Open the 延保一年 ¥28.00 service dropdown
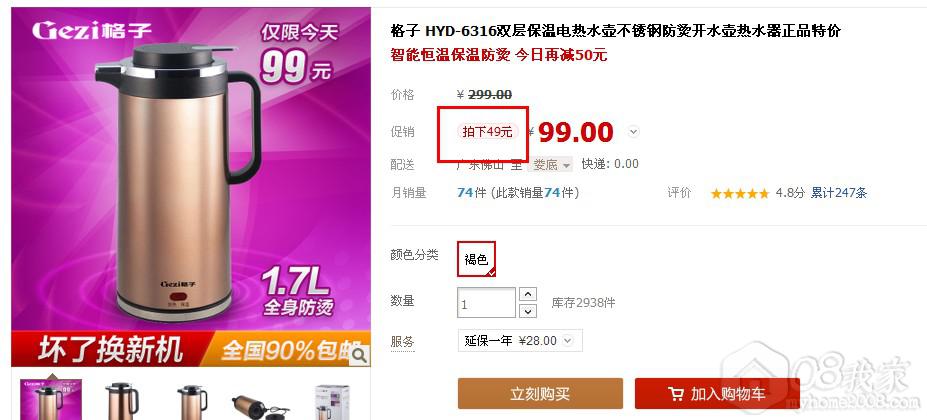 point(520,341)
